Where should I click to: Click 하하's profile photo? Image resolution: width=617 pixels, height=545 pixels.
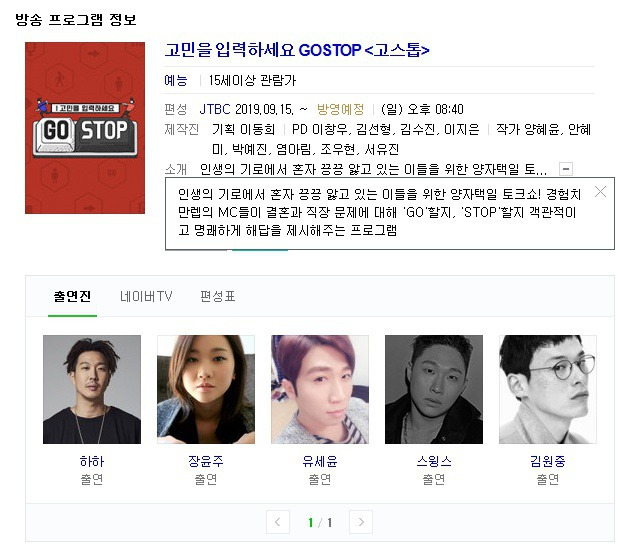[x=92, y=390]
